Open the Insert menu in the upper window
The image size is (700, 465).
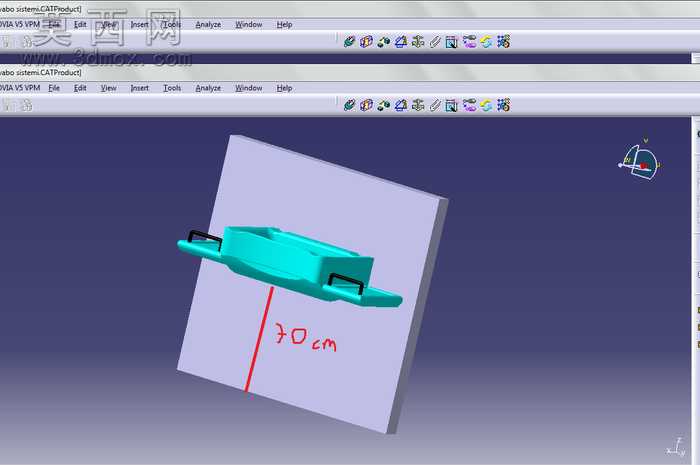[140, 25]
